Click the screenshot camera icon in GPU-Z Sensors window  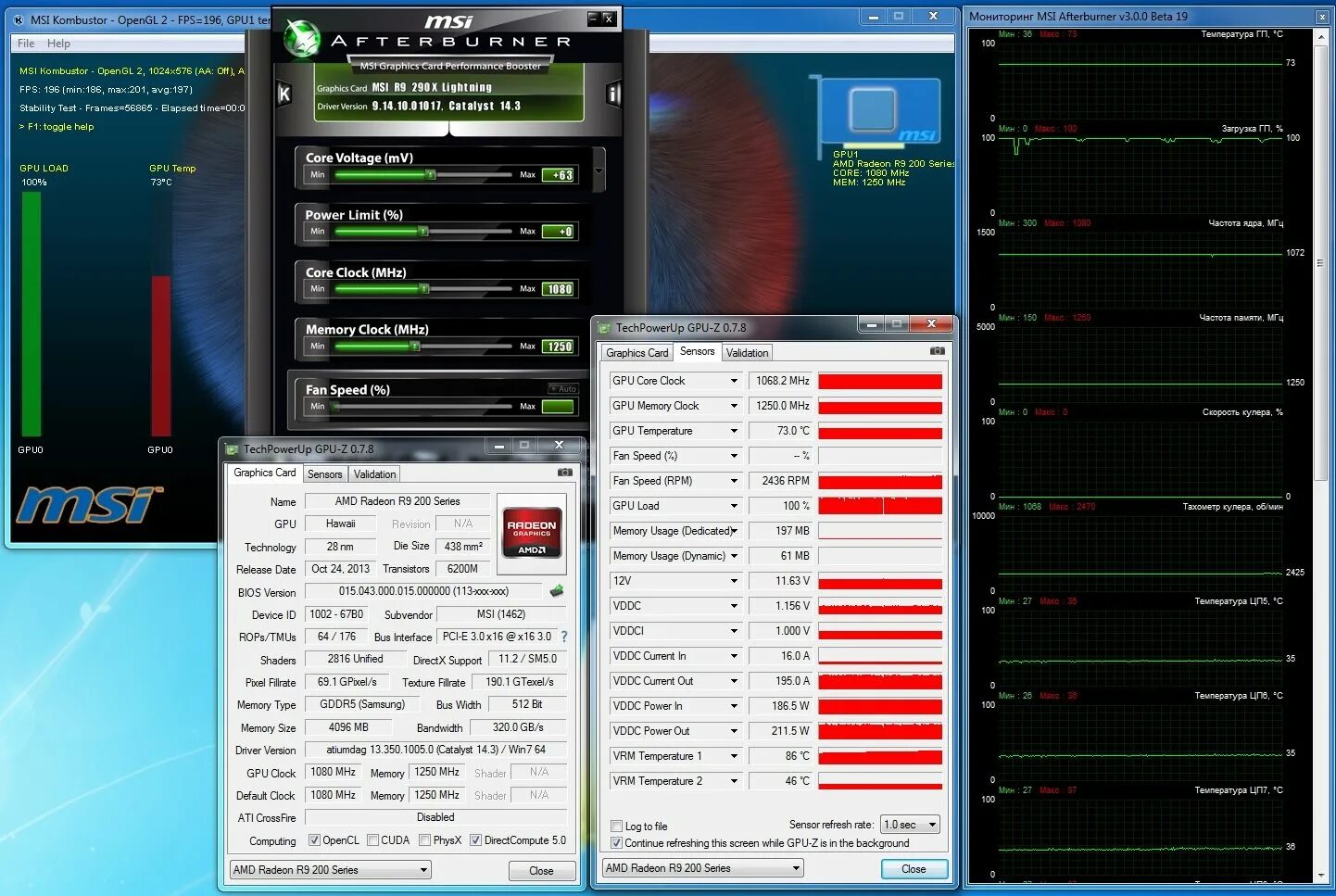coord(937,351)
